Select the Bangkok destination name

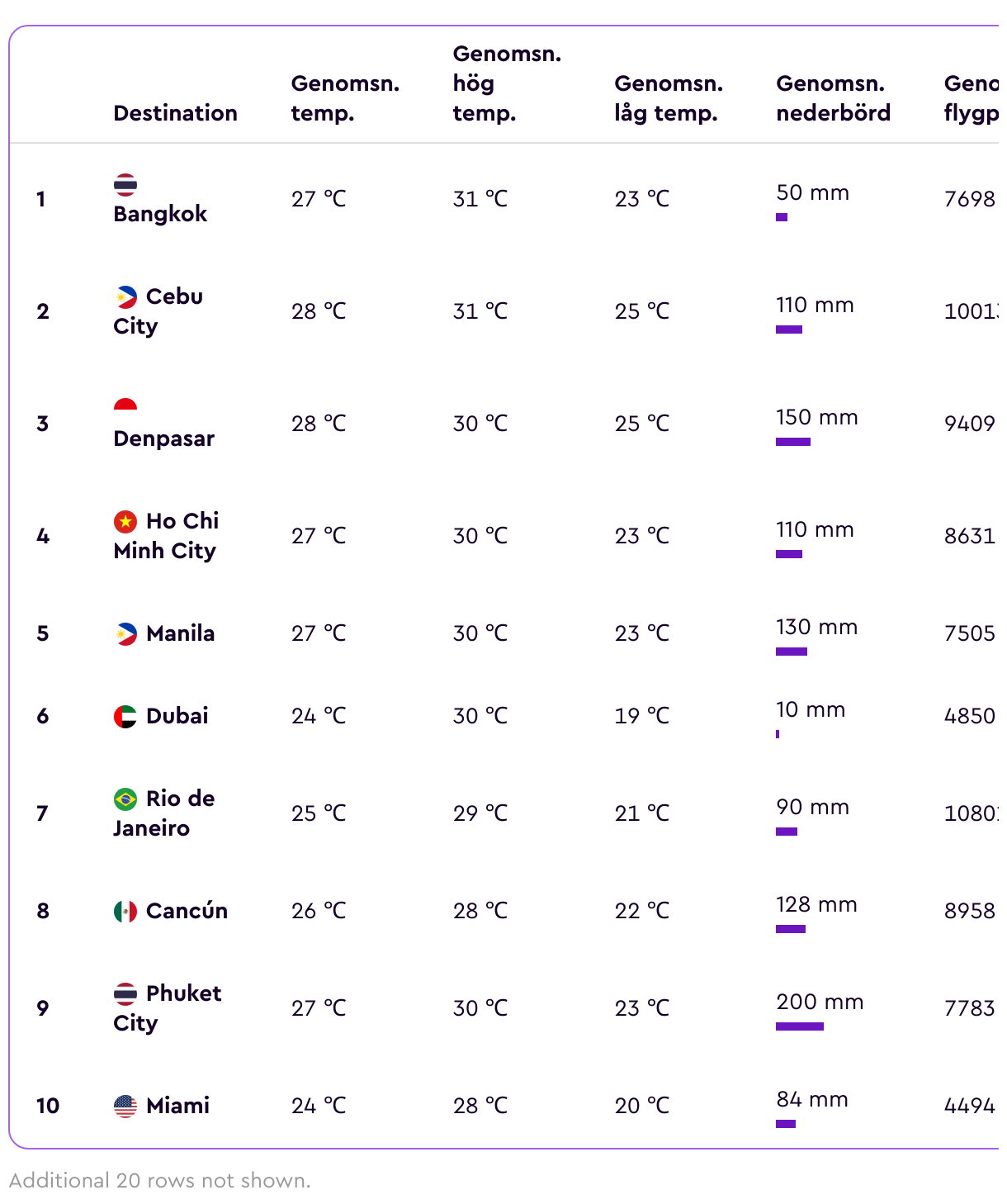click(160, 214)
